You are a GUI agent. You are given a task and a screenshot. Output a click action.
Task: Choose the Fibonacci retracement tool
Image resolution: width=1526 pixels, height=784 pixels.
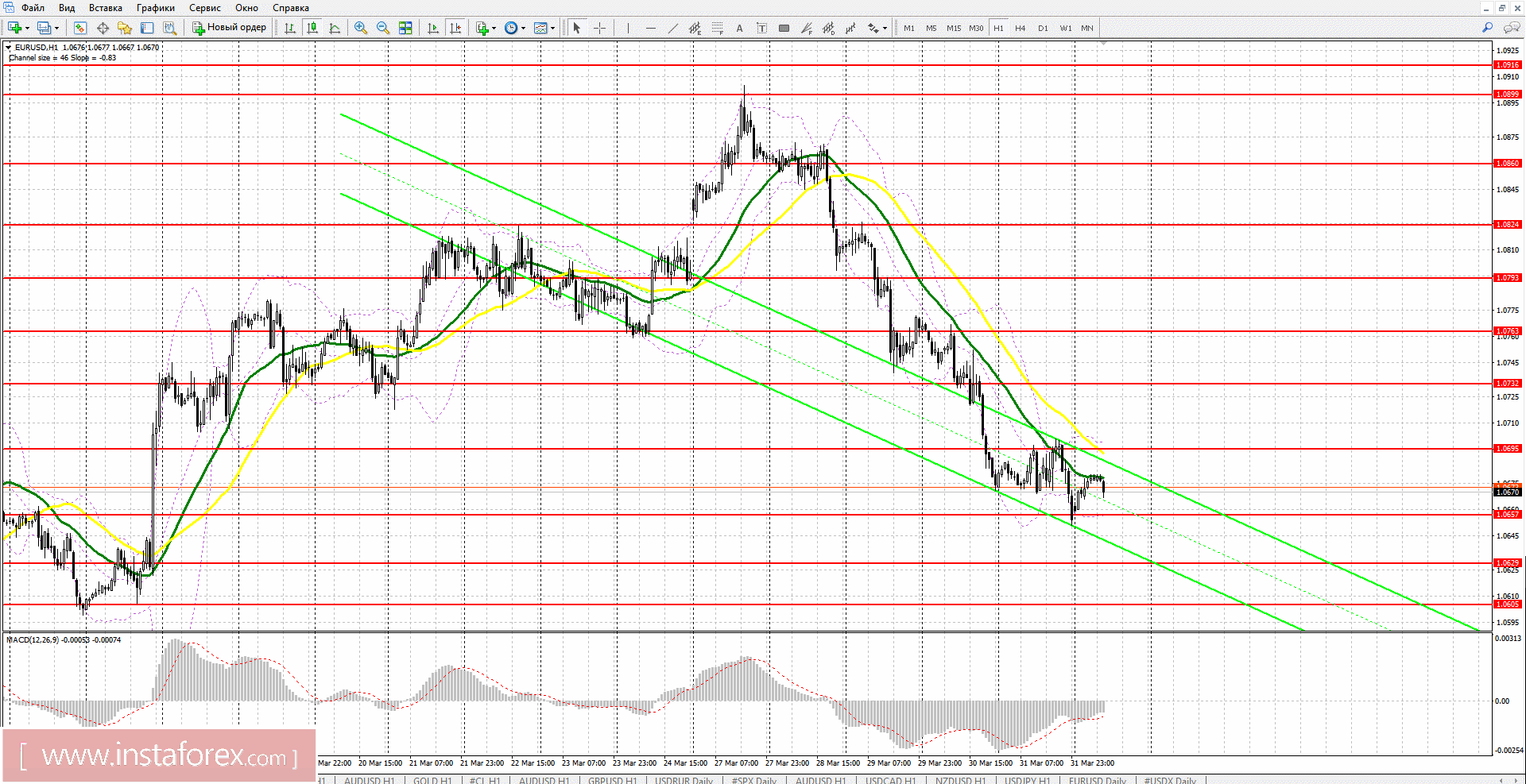click(718, 28)
